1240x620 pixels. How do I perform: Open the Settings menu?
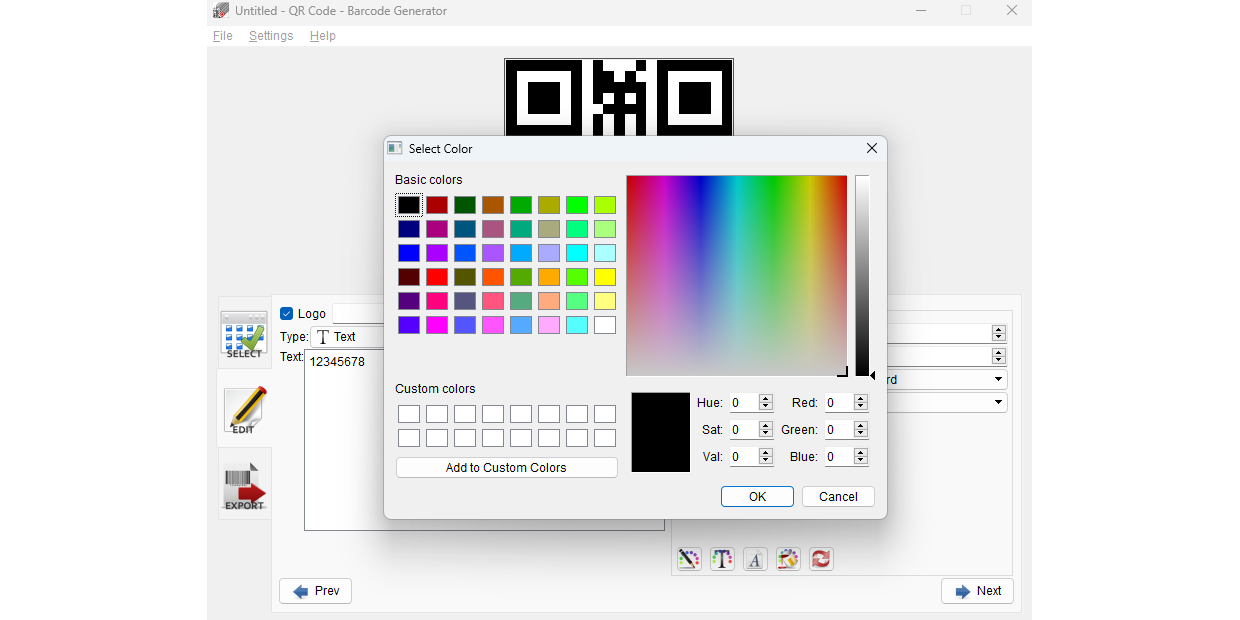pos(271,35)
